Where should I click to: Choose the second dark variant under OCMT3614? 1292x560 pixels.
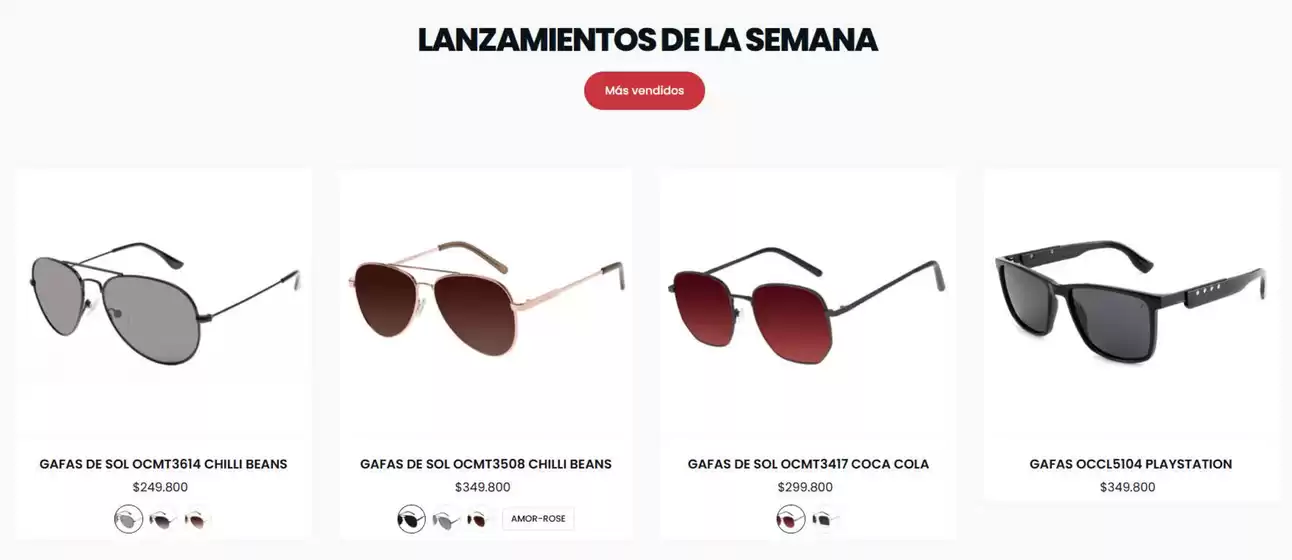pos(161,519)
